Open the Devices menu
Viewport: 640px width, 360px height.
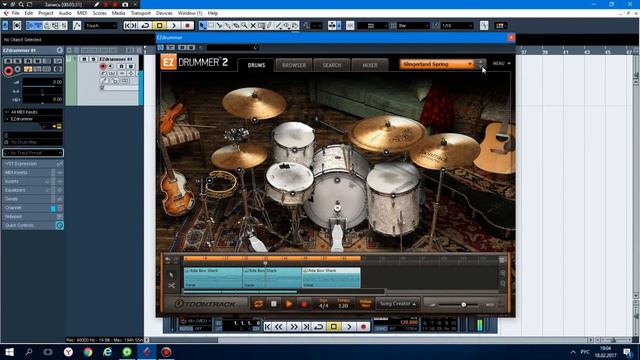tap(164, 13)
